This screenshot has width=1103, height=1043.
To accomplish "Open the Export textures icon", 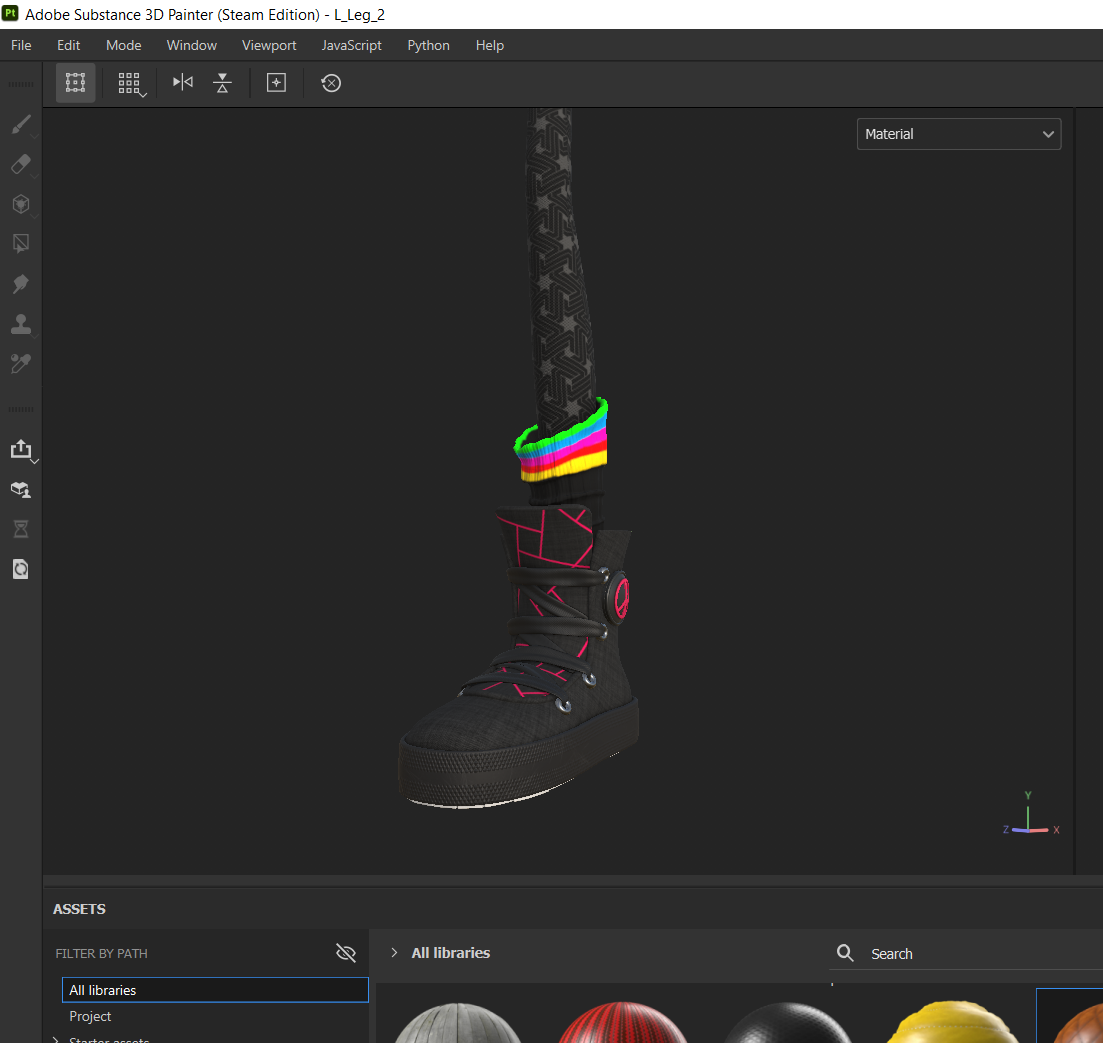I will (x=21, y=449).
